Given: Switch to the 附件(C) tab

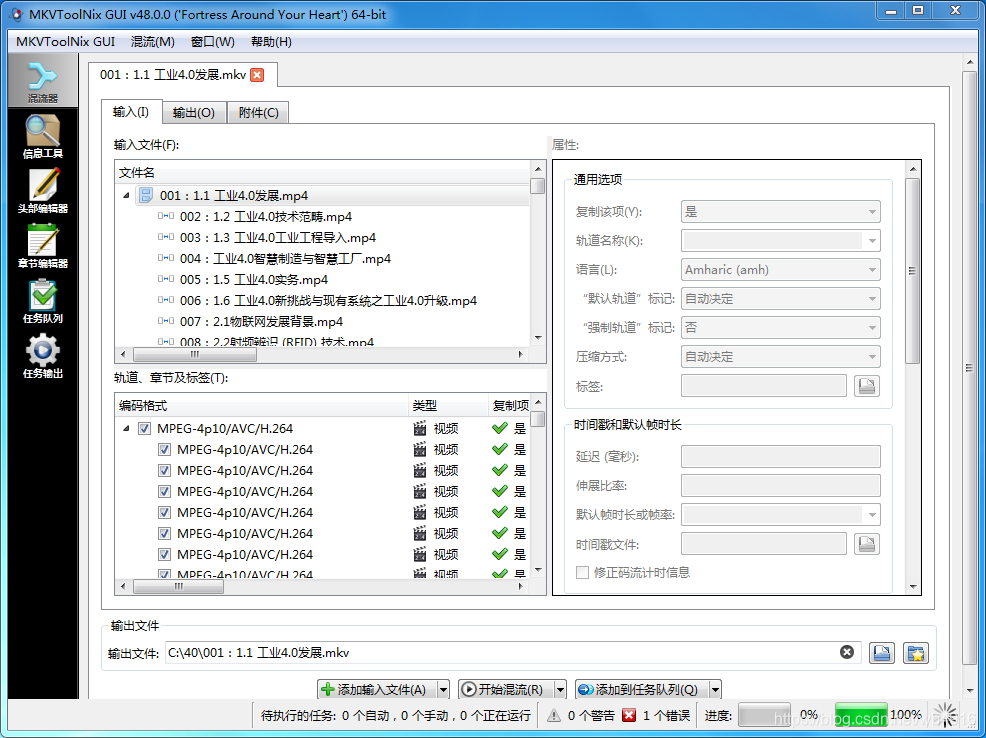Looking at the screenshot, I should coord(258,113).
